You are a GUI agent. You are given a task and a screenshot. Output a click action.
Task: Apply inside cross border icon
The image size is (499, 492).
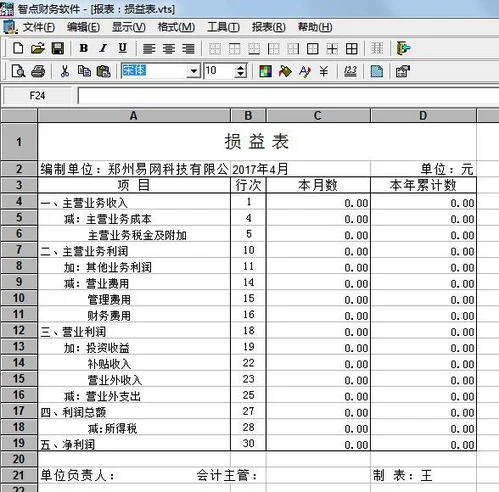332,49
